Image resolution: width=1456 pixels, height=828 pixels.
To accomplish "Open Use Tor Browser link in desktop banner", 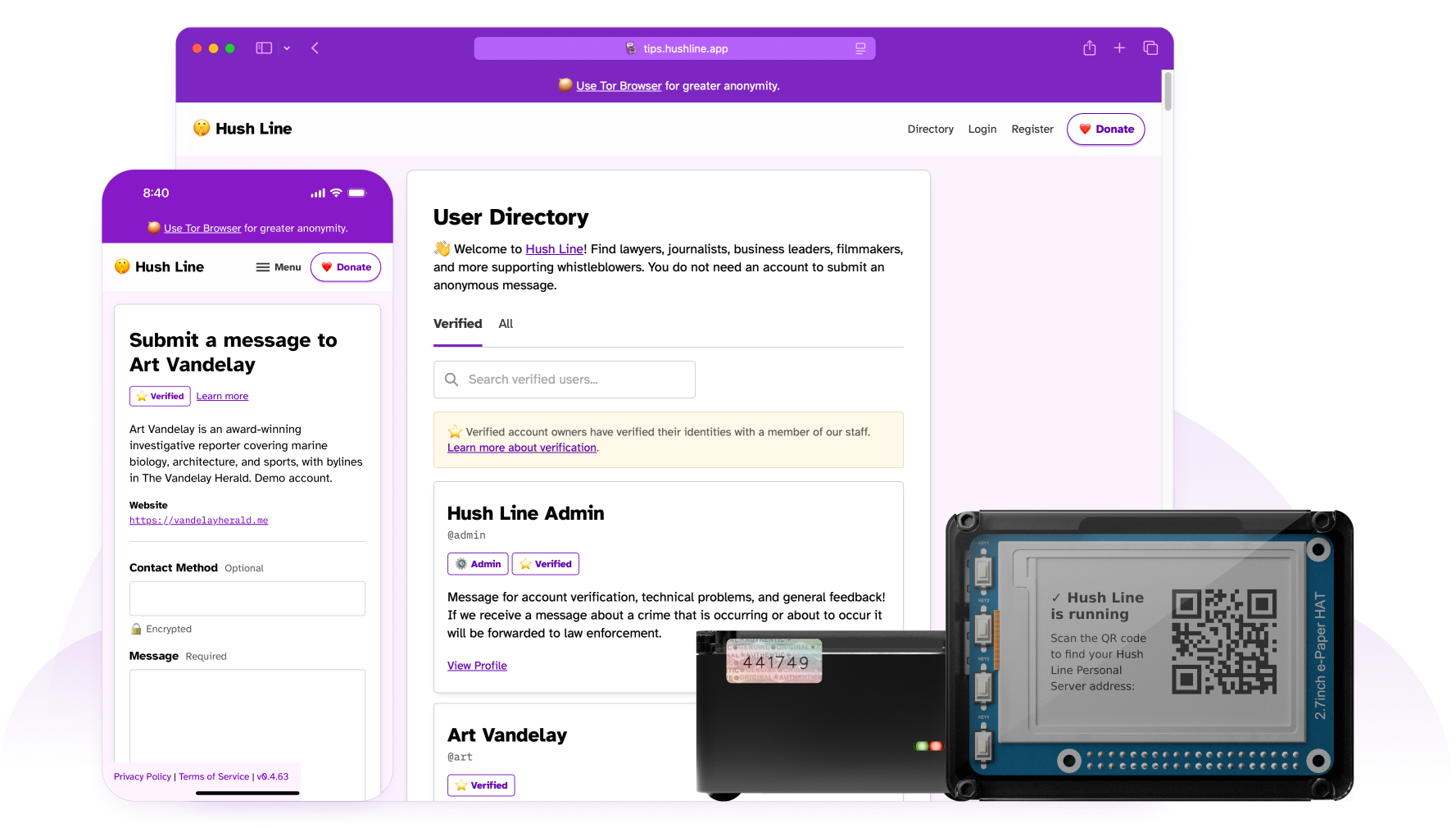I will click(619, 86).
